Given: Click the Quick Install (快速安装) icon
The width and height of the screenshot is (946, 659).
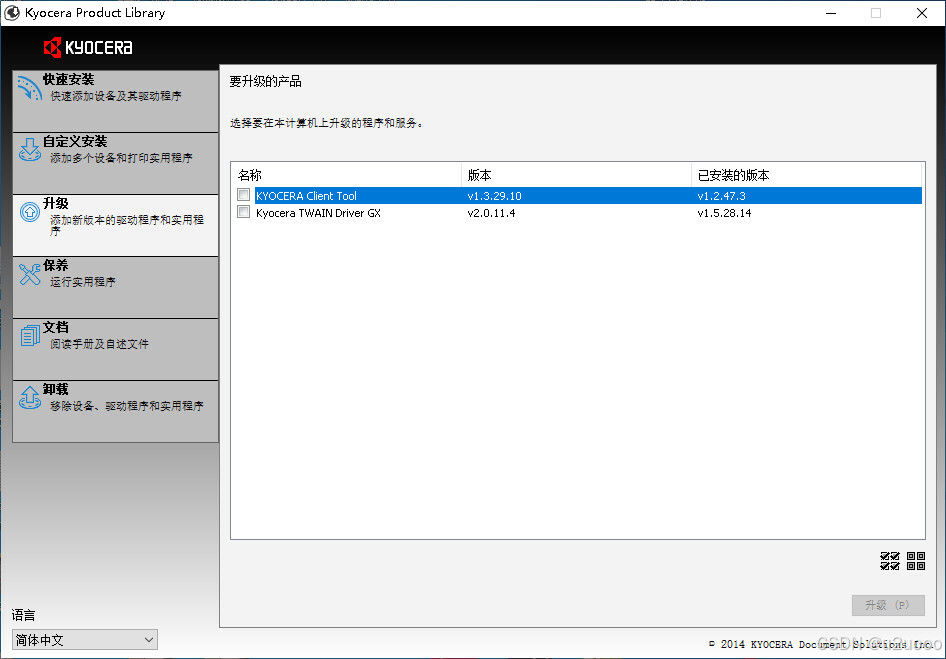Looking at the screenshot, I should click(x=30, y=88).
